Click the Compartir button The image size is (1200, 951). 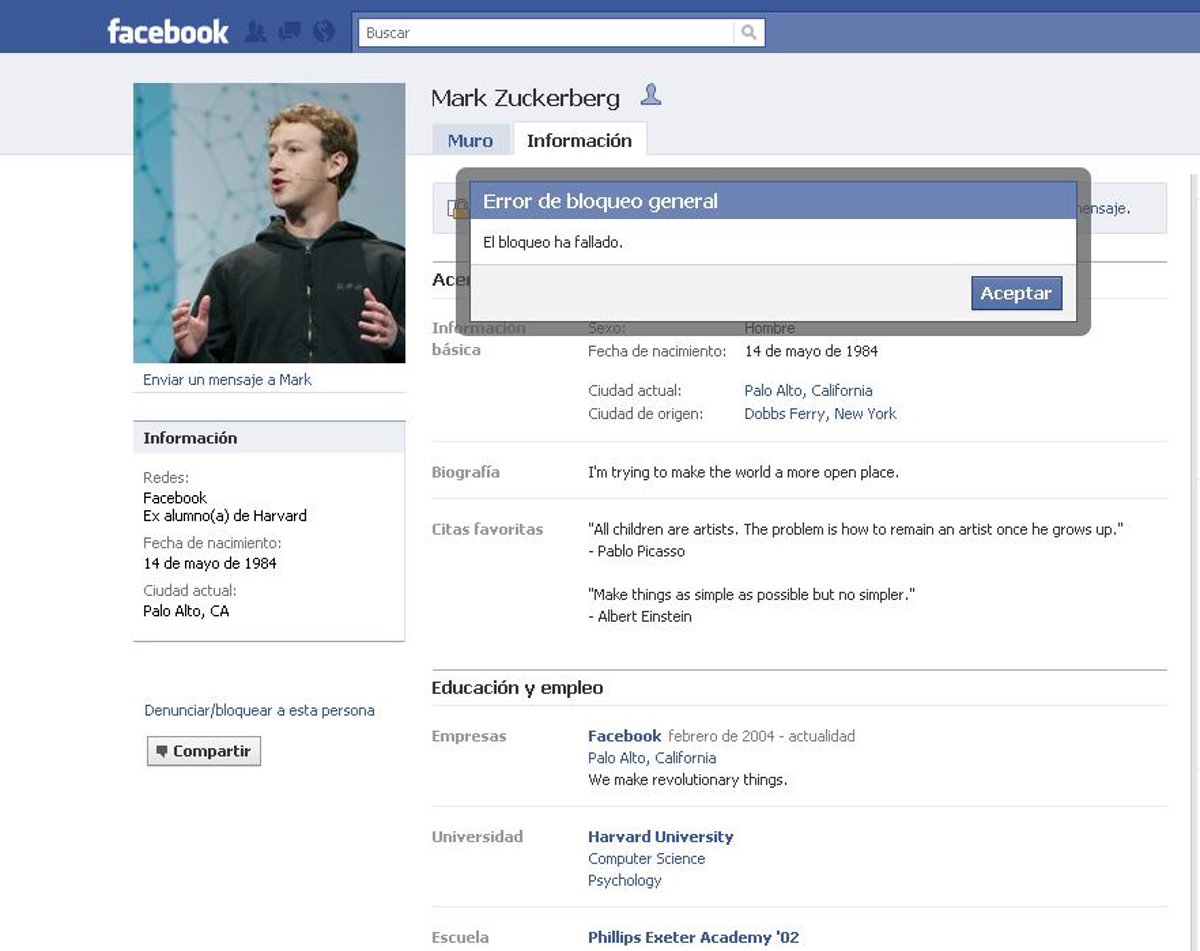(204, 751)
